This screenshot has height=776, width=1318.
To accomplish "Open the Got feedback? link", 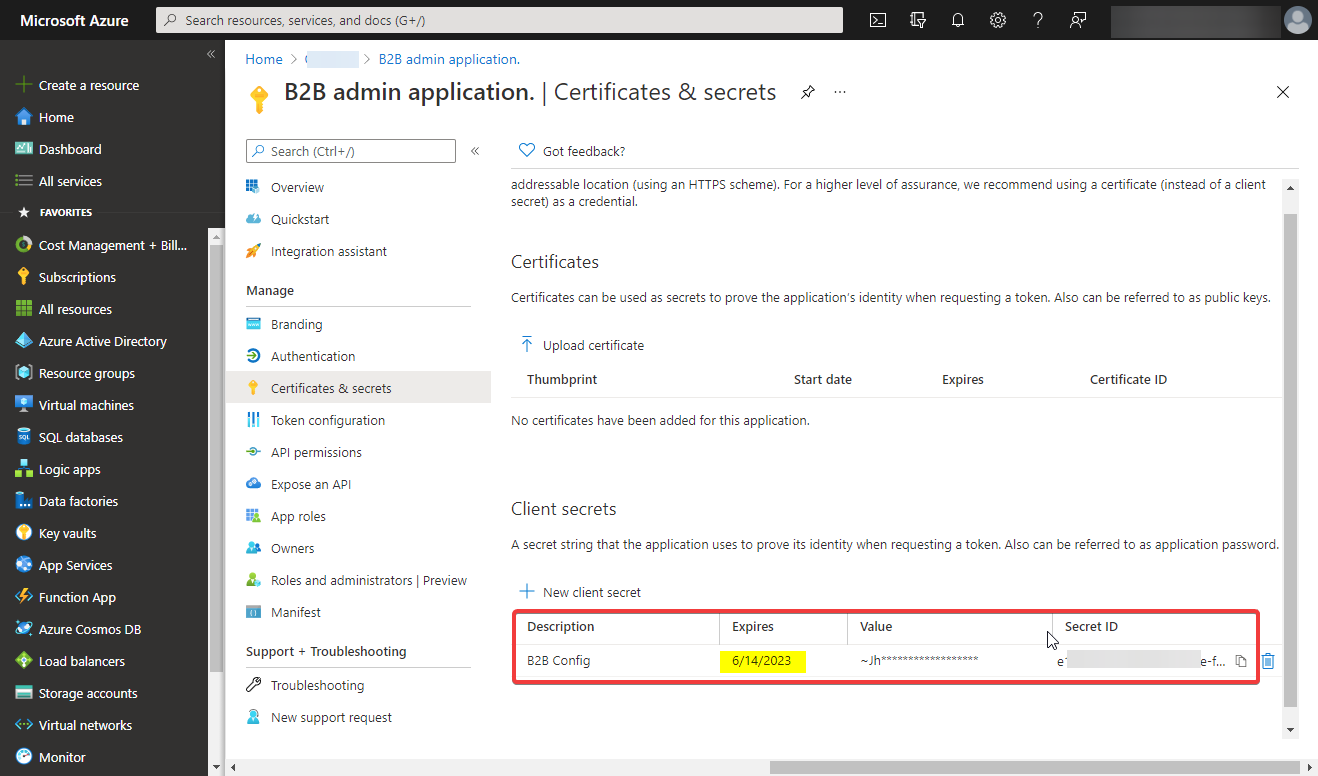I will [571, 150].
